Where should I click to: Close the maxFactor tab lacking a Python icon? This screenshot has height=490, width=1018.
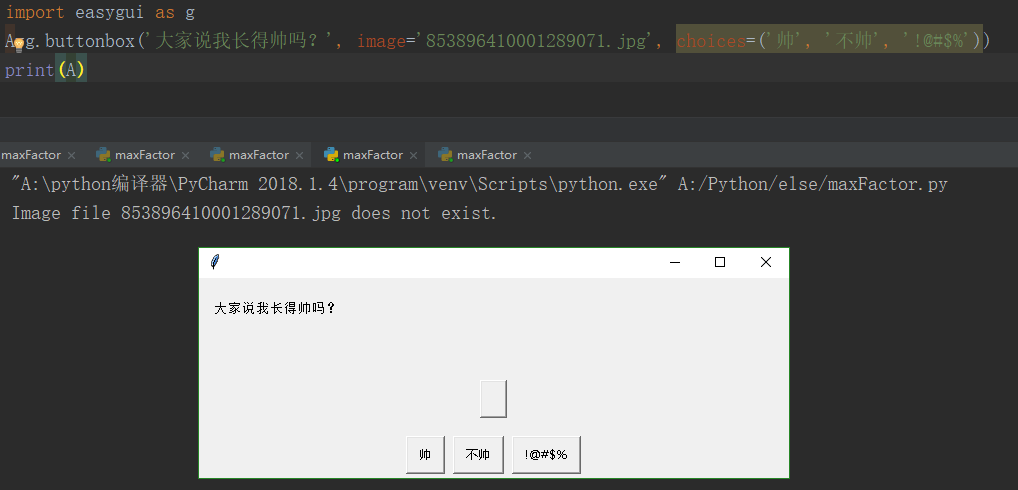coord(71,155)
